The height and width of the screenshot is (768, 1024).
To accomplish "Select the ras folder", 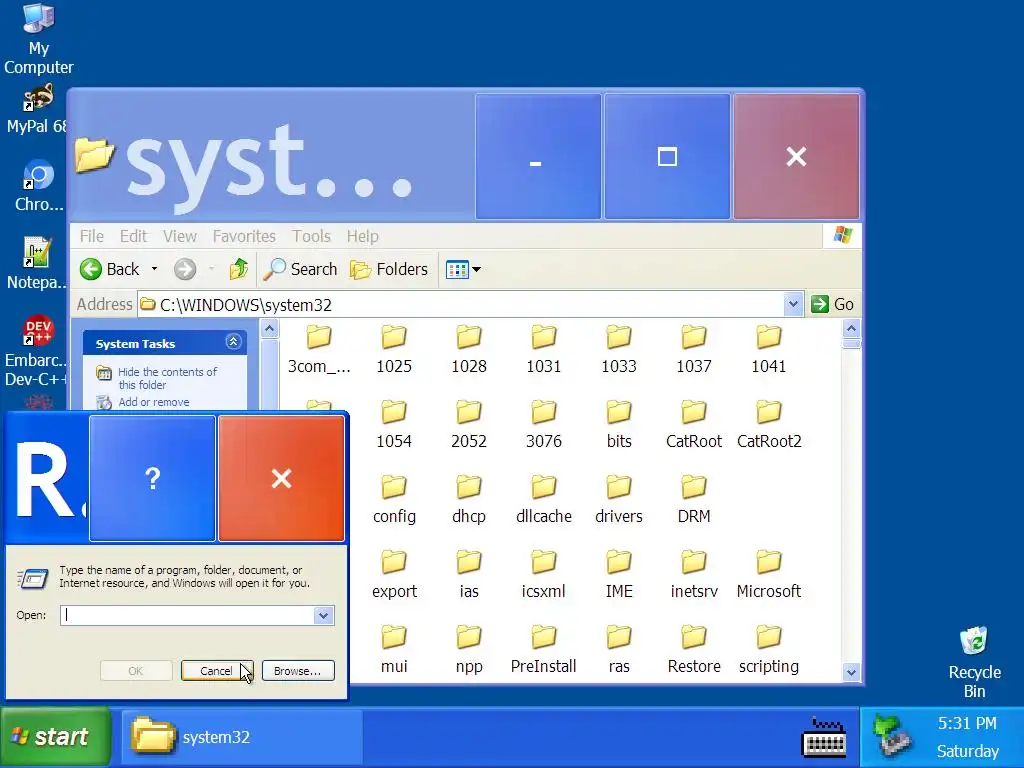I will click(x=618, y=650).
